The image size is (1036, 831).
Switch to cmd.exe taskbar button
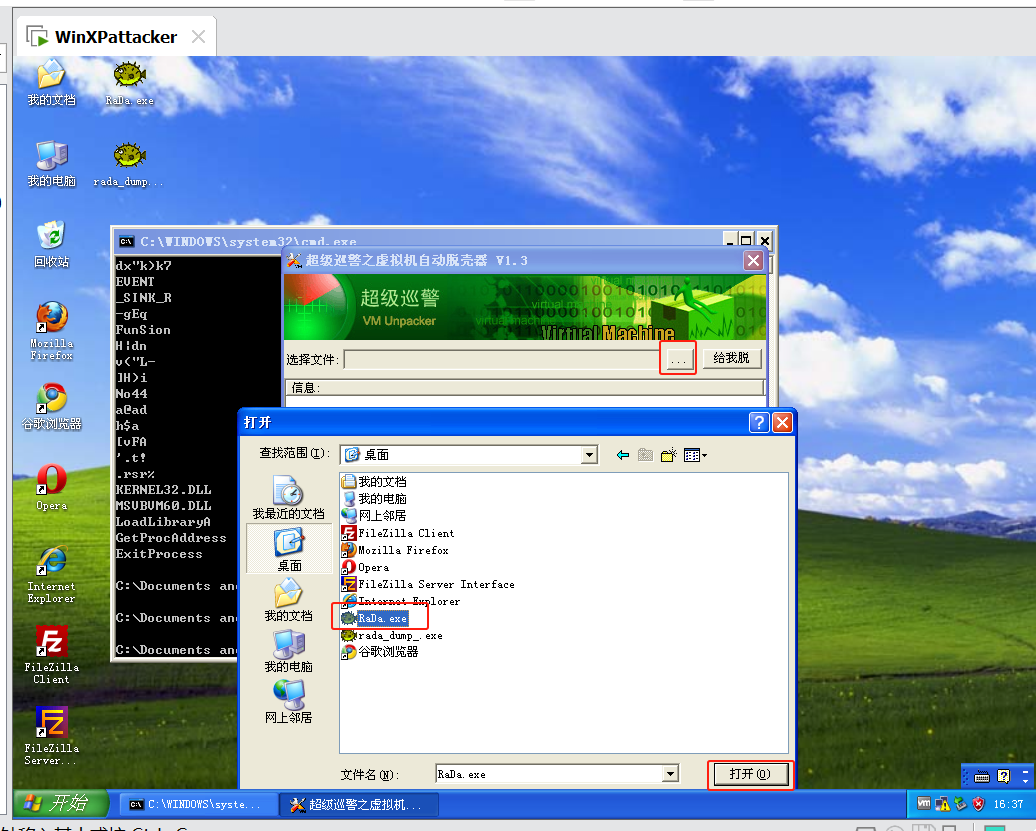point(197,804)
